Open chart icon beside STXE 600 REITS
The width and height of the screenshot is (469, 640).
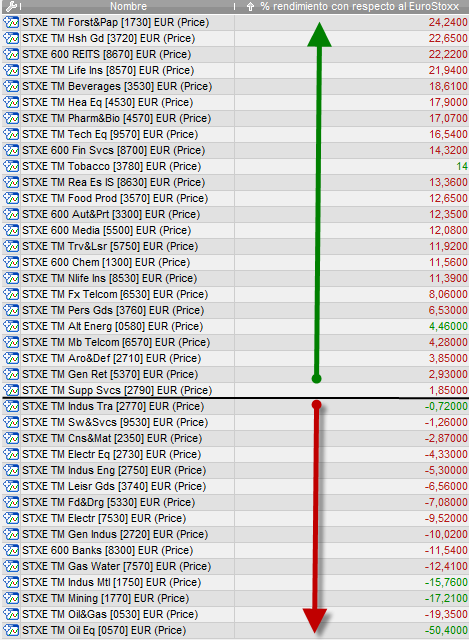[x=11, y=54]
